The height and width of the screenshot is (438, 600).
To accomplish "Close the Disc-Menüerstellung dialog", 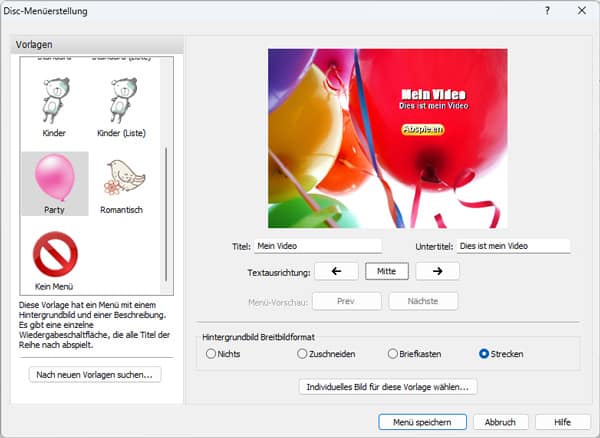I will pos(582,11).
